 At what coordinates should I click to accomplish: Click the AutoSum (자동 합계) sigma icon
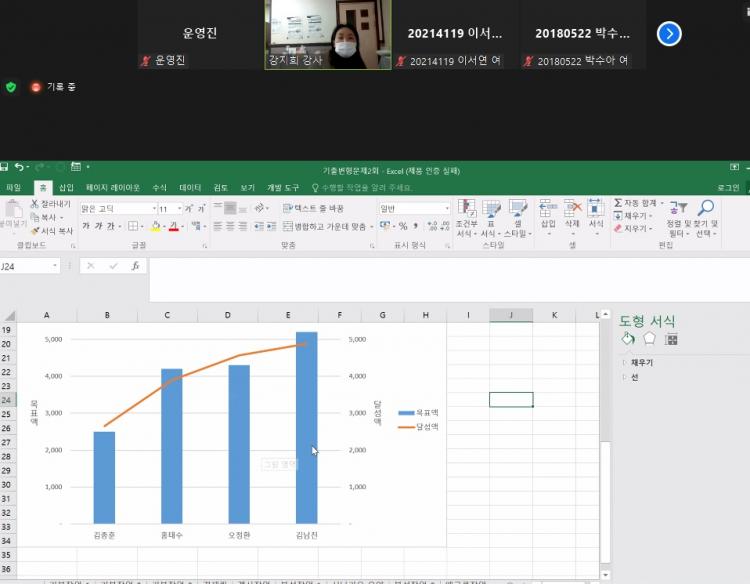[618, 204]
